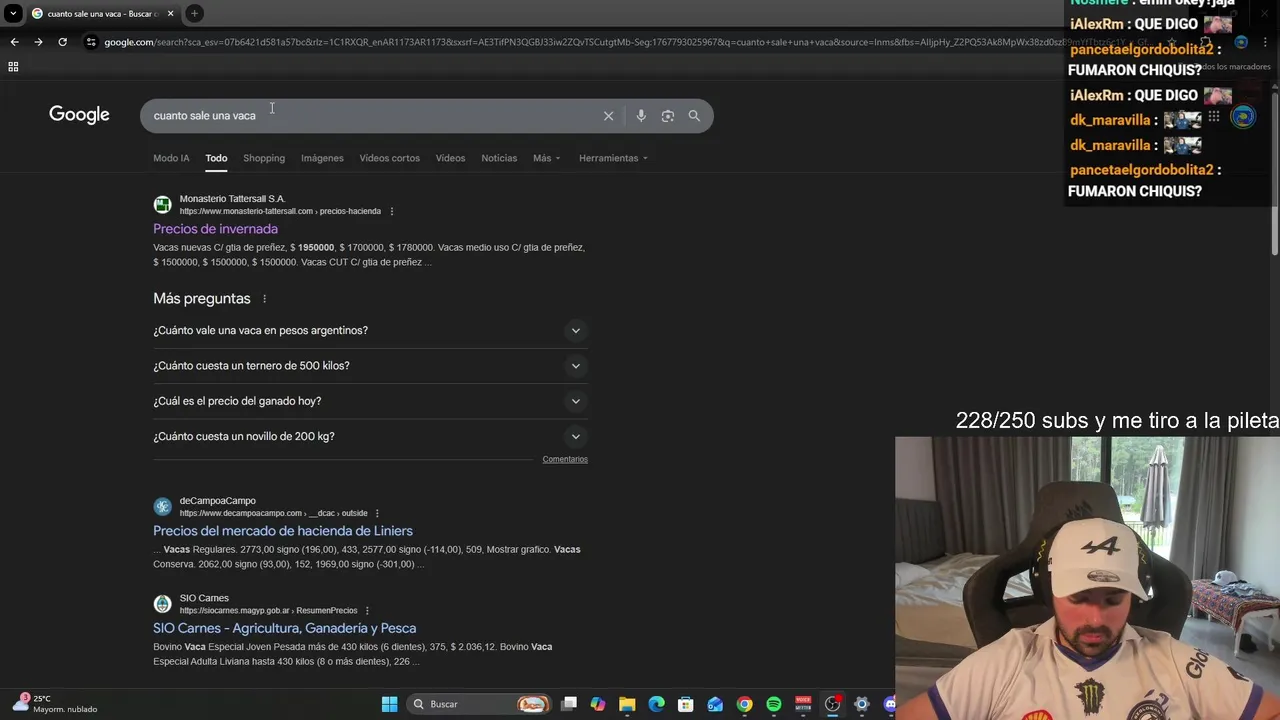Open OBS Studio from the taskbar
Image resolution: width=1280 pixels, height=720 pixels.
(x=832, y=704)
